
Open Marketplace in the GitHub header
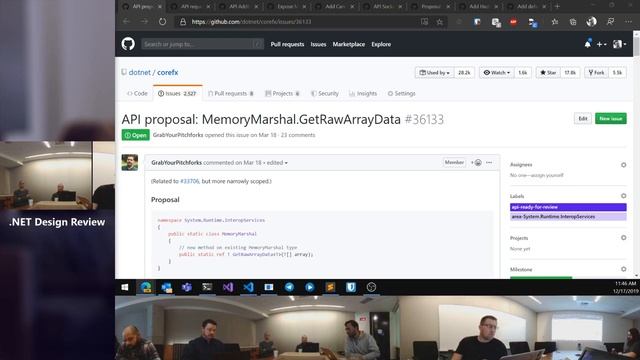pos(349,44)
